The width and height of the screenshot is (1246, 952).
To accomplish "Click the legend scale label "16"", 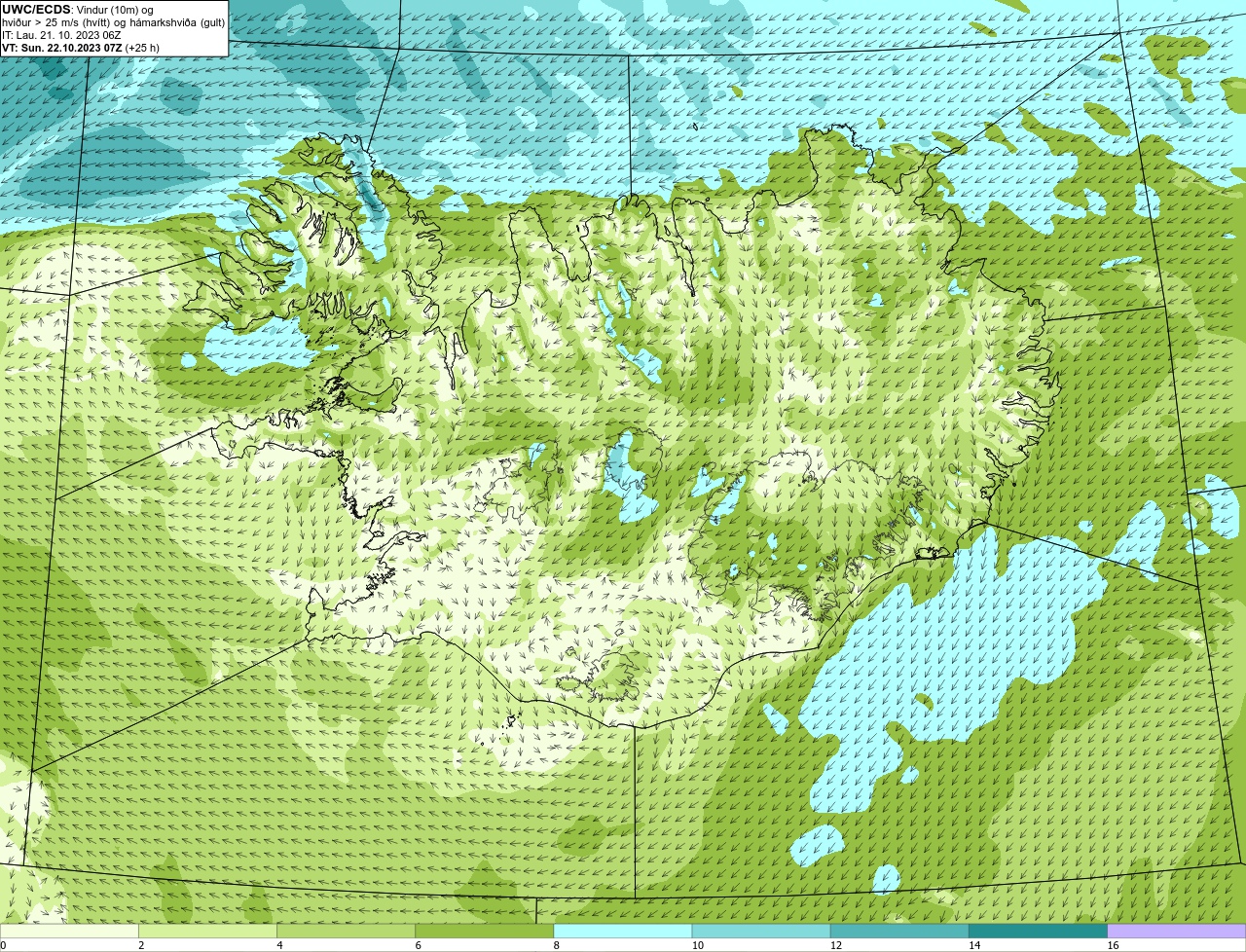I will coord(1113,945).
